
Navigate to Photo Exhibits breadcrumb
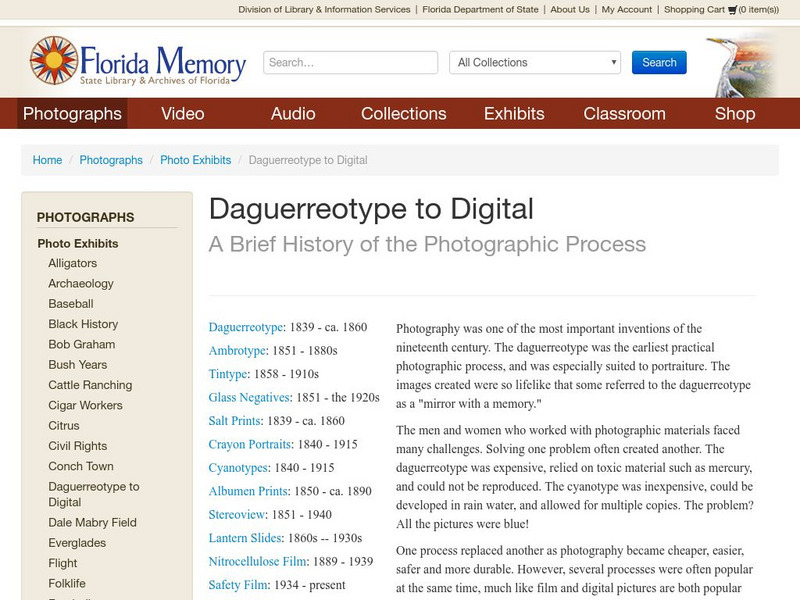coord(195,160)
